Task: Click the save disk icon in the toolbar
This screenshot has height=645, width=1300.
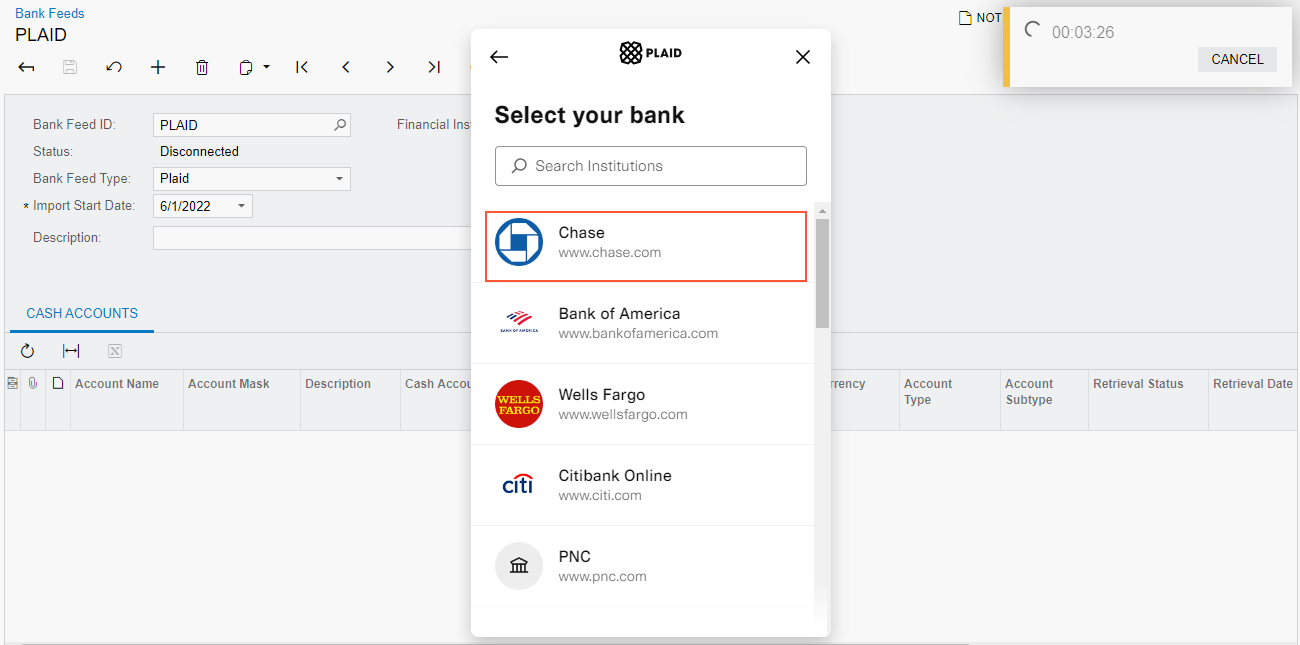Action: (x=70, y=67)
